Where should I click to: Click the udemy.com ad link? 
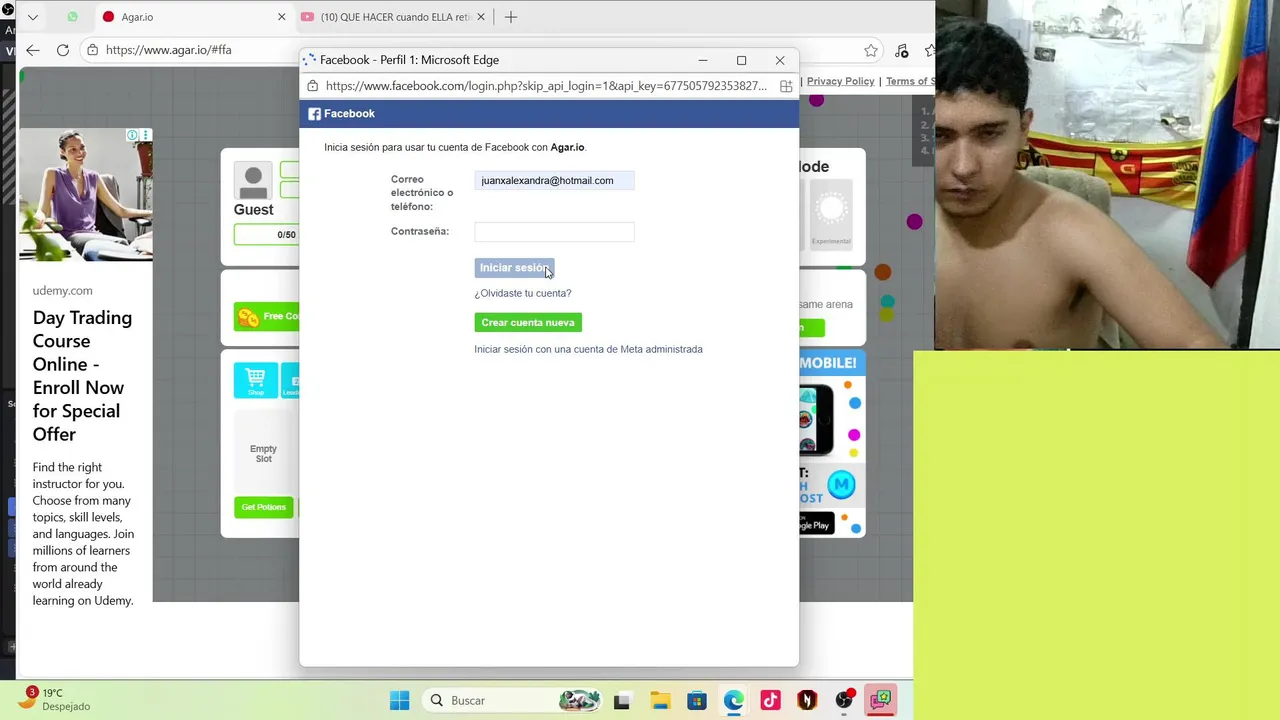[62, 291]
